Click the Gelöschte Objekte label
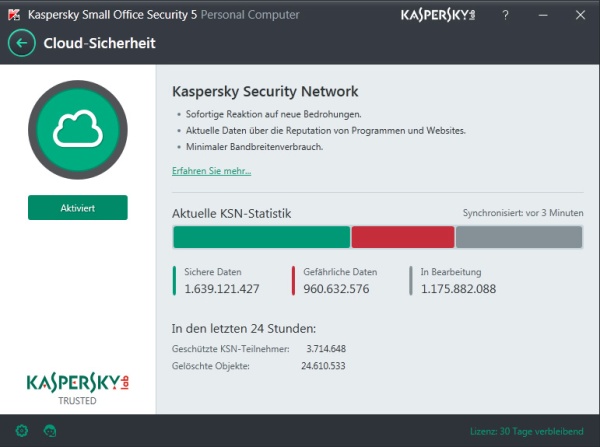The image size is (600, 447). coord(211,366)
